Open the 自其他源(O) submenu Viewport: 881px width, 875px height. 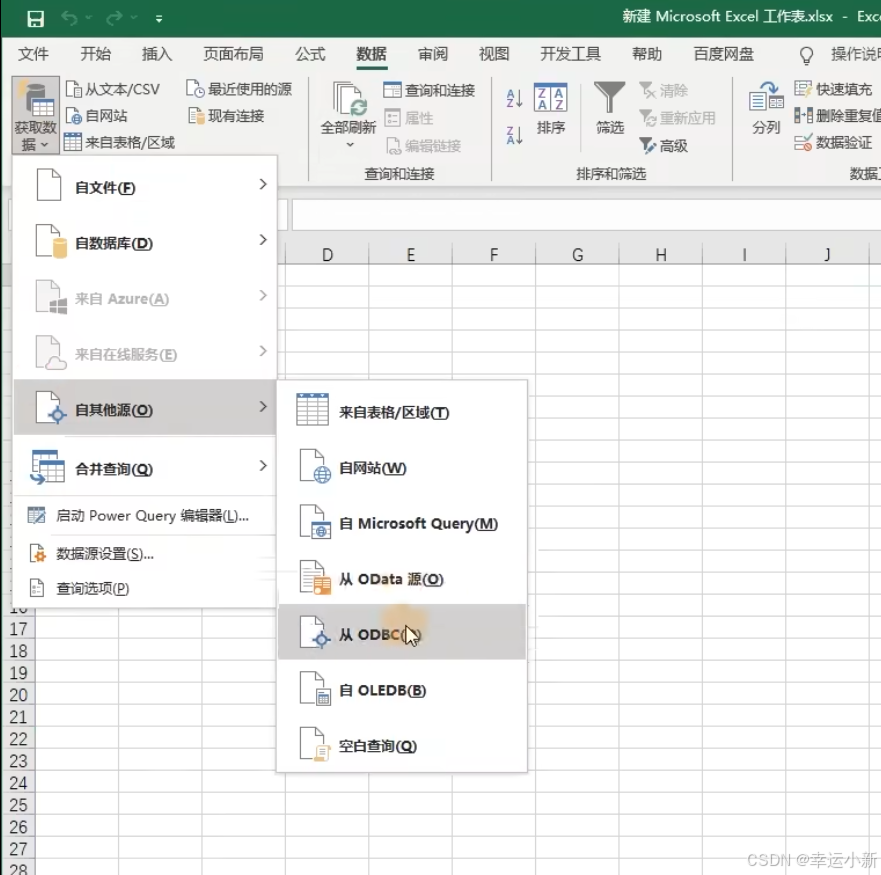click(x=144, y=407)
